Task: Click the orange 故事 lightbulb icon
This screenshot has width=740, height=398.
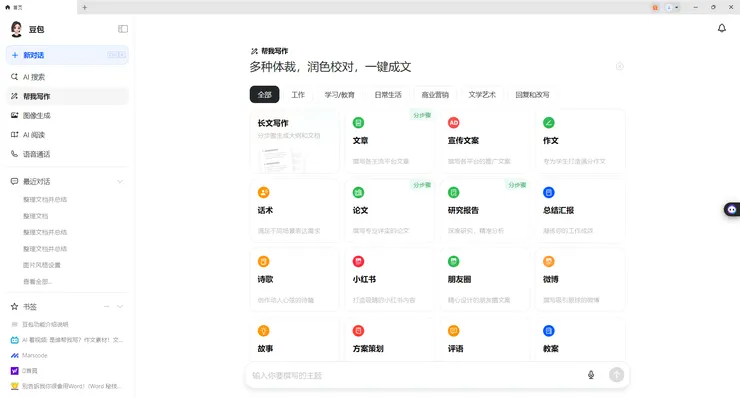Action: pyautogui.click(x=263, y=330)
